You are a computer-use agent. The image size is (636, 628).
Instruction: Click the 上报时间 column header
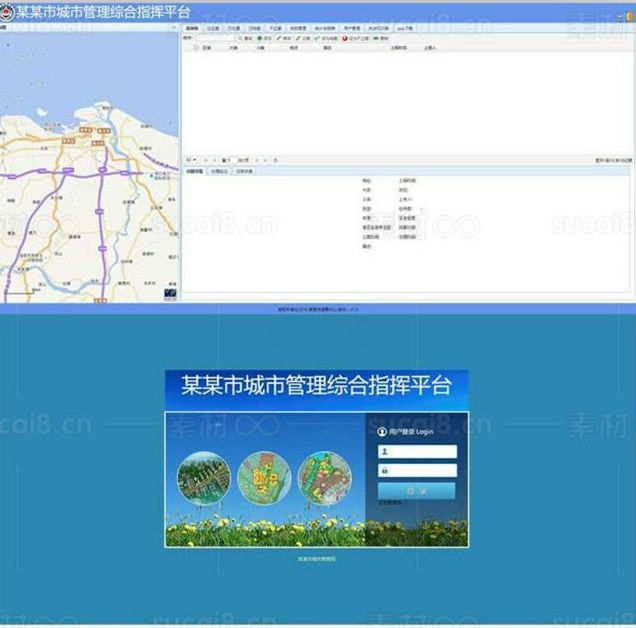(x=398, y=48)
